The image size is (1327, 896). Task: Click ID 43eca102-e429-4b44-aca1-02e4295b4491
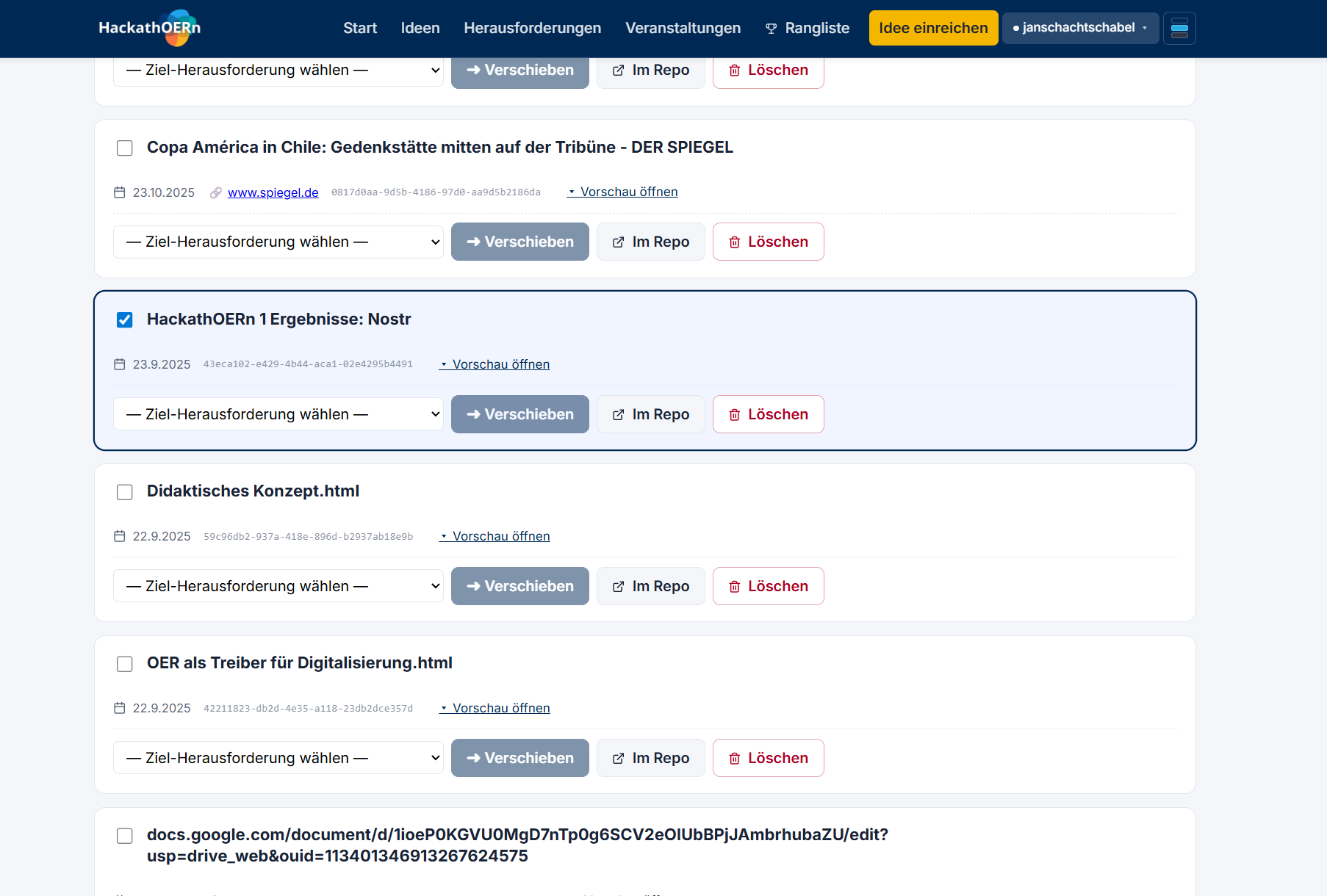click(308, 364)
